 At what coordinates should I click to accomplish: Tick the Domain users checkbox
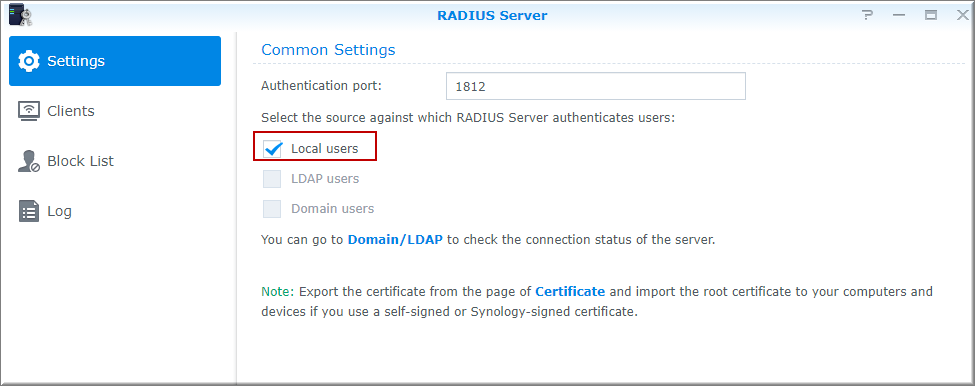(272, 209)
